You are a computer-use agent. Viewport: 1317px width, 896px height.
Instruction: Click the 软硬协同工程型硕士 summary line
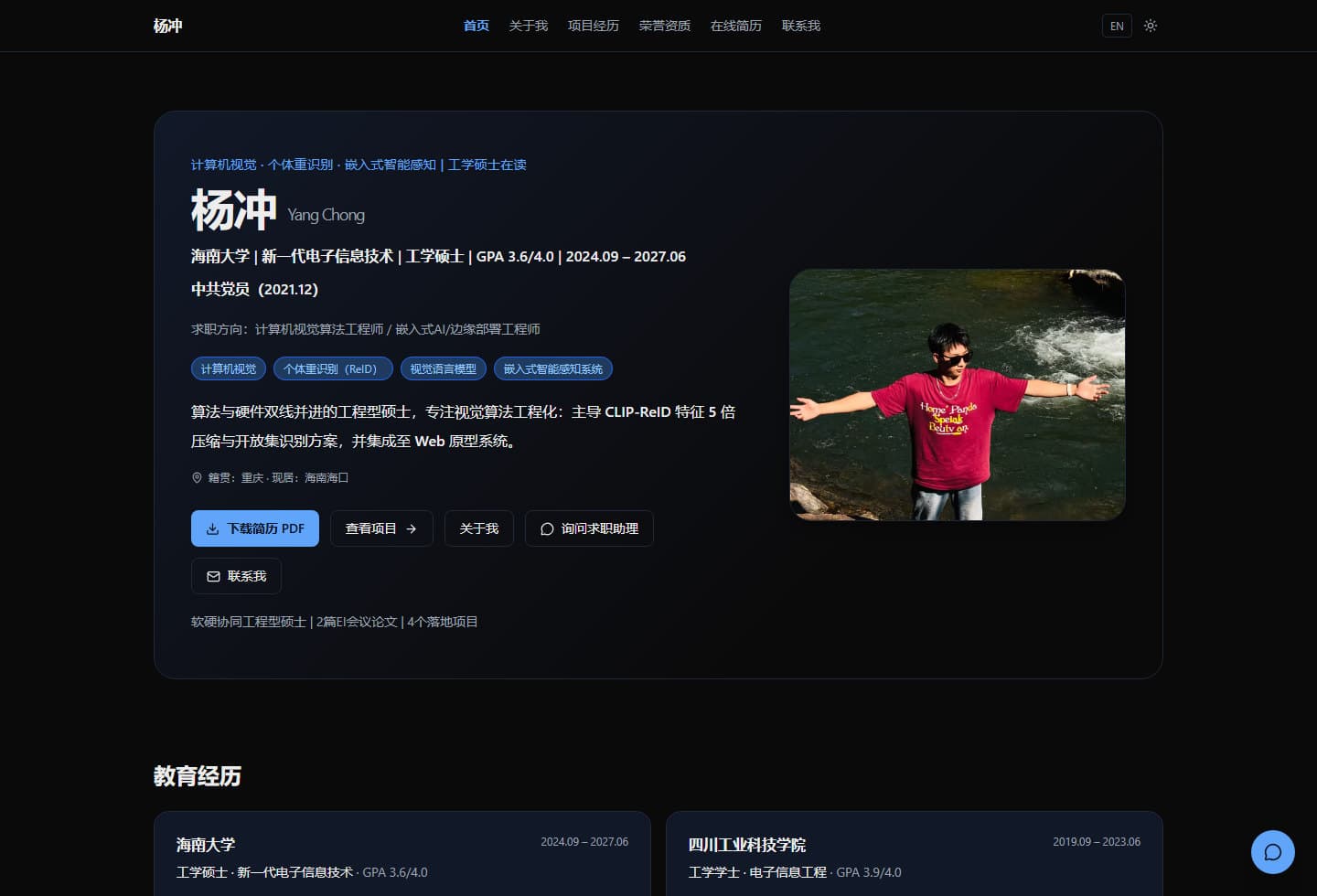(335, 622)
